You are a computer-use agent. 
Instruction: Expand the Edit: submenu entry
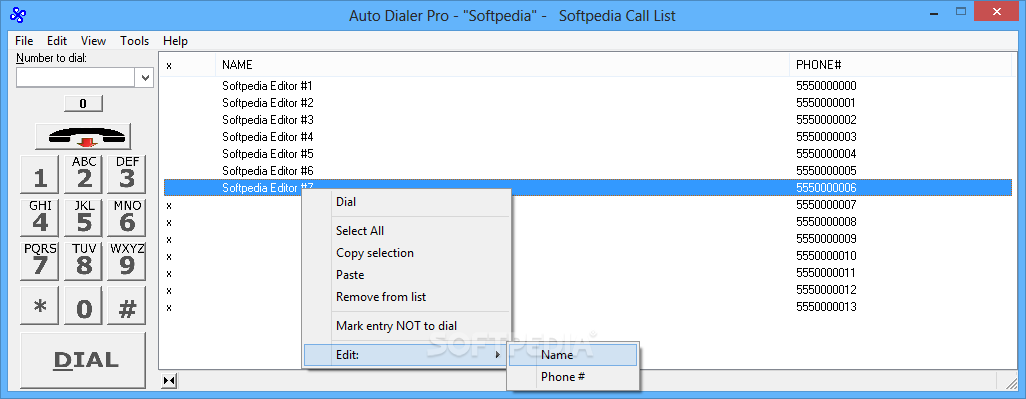(x=406, y=355)
